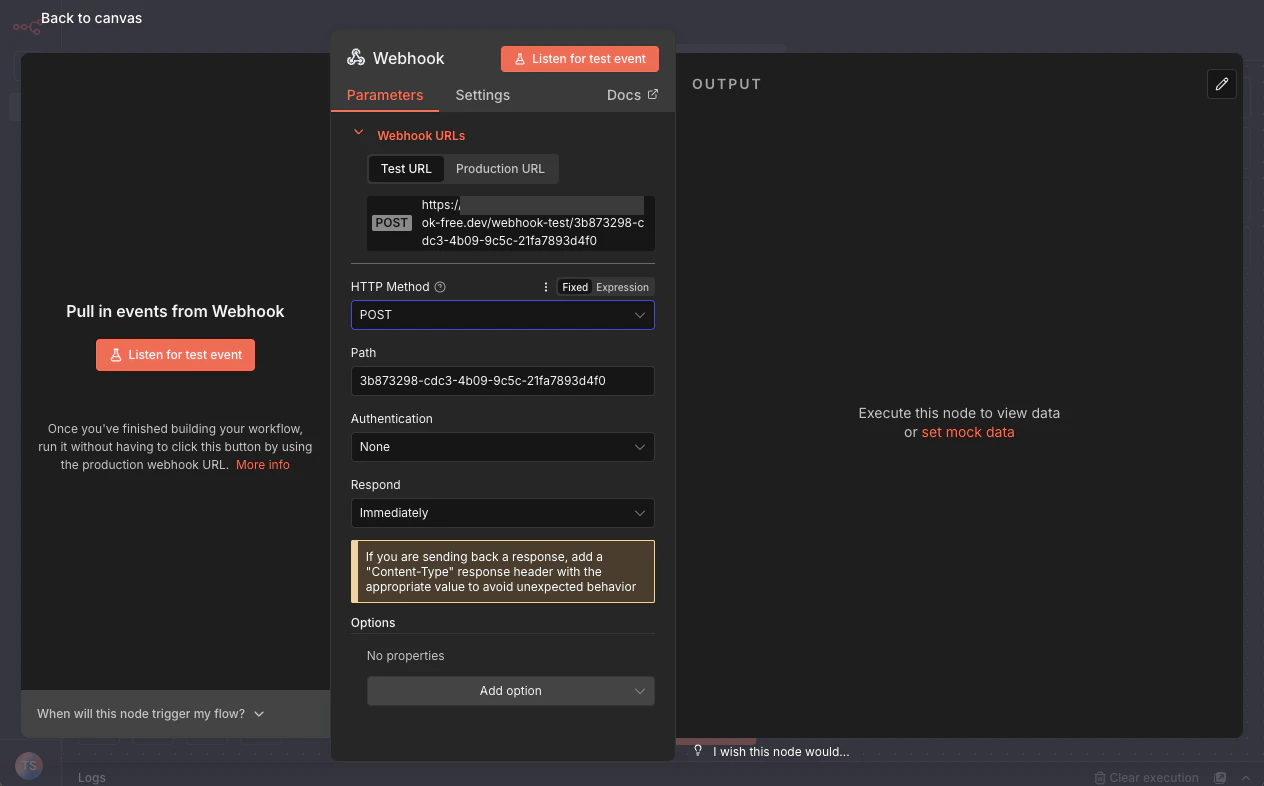Open the Authentication dropdown

point(503,447)
